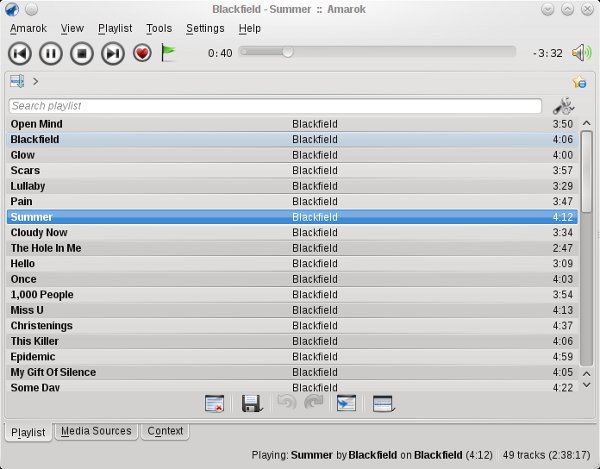Screen dimensions: 600x469
Task: Select the track Glow
Action: (292, 155)
